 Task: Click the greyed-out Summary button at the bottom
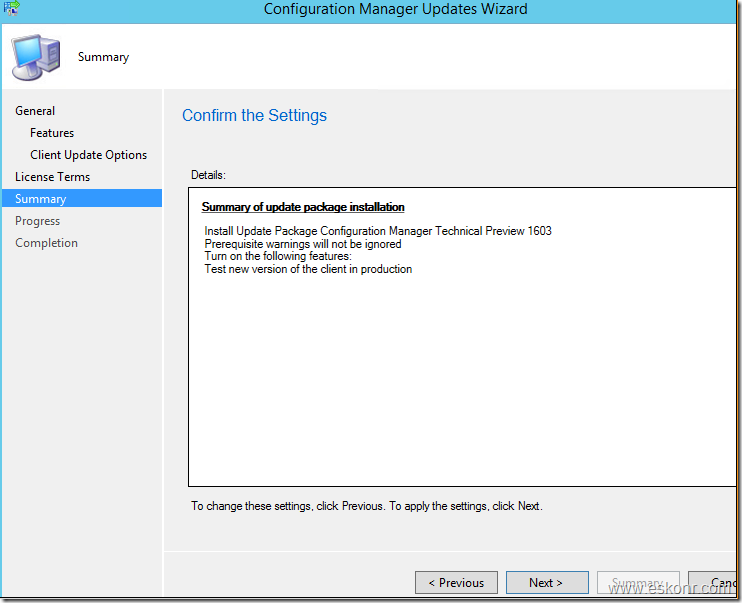(636, 583)
